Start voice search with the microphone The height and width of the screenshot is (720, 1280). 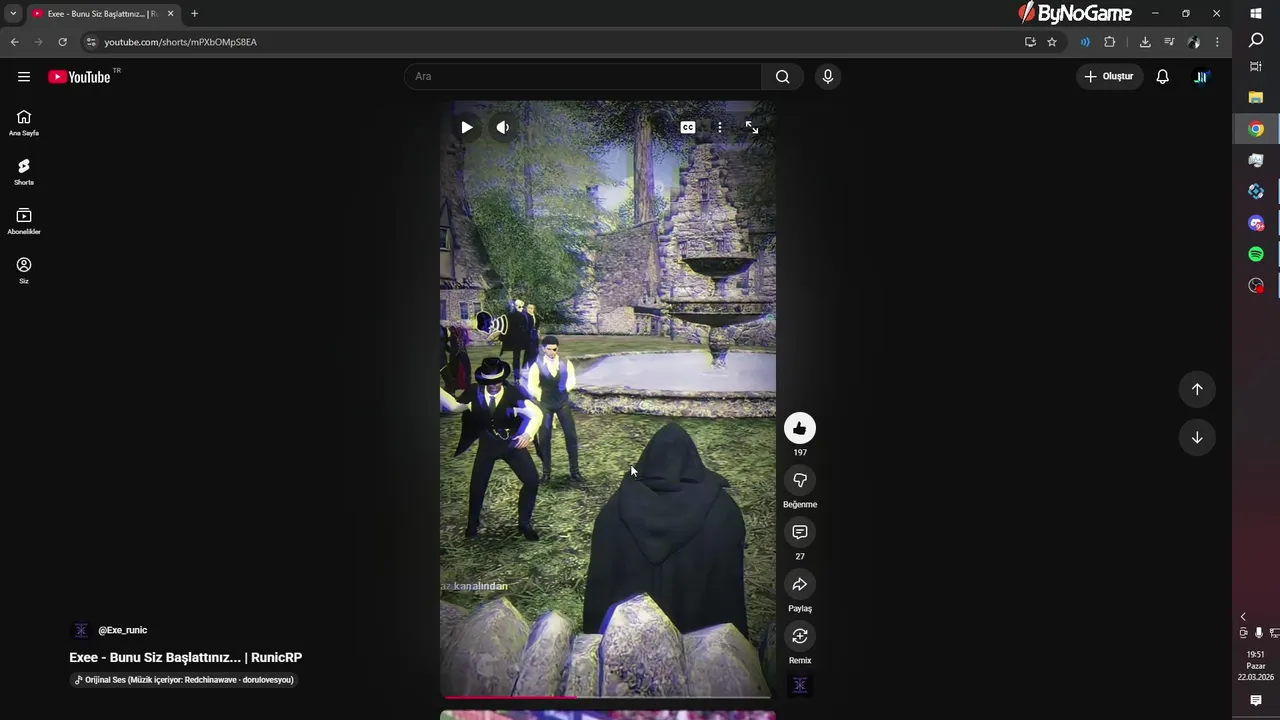(x=827, y=76)
